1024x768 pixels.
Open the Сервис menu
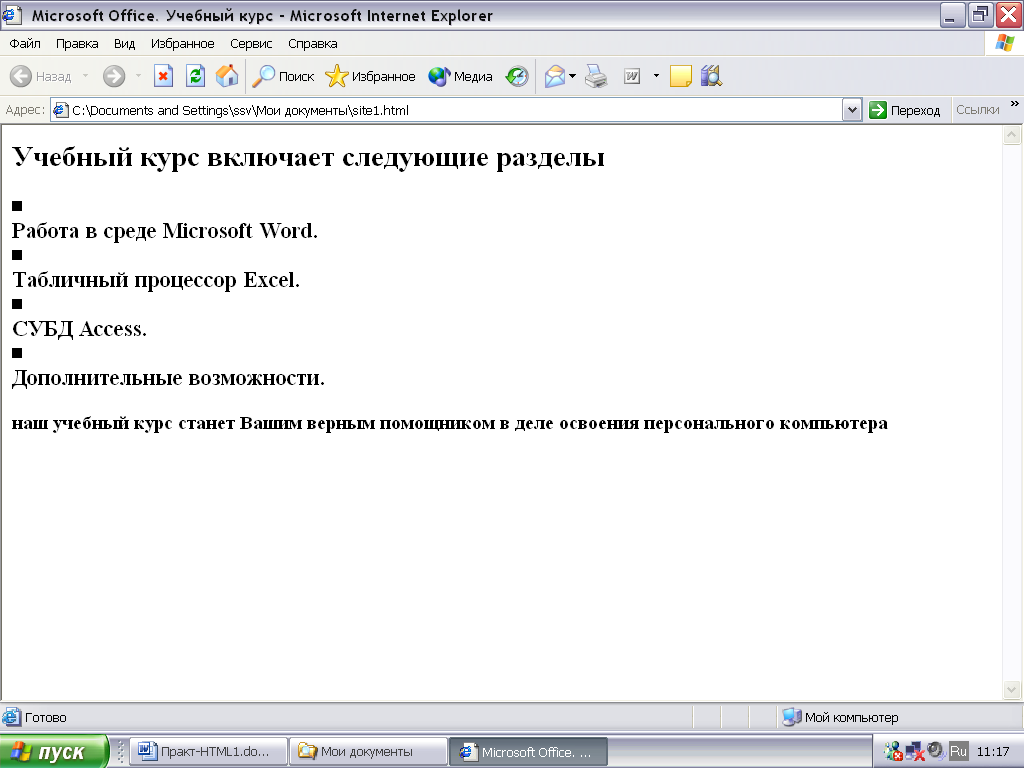coord(251,44)
